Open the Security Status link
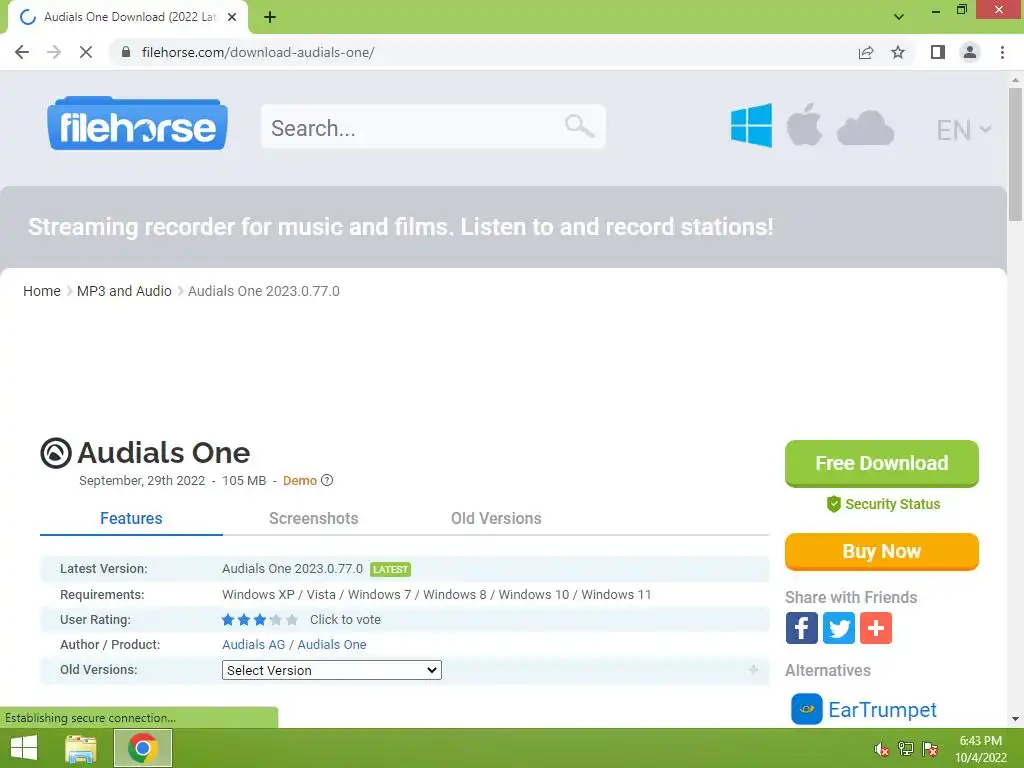1024x768 pixels. click(892, 504)
